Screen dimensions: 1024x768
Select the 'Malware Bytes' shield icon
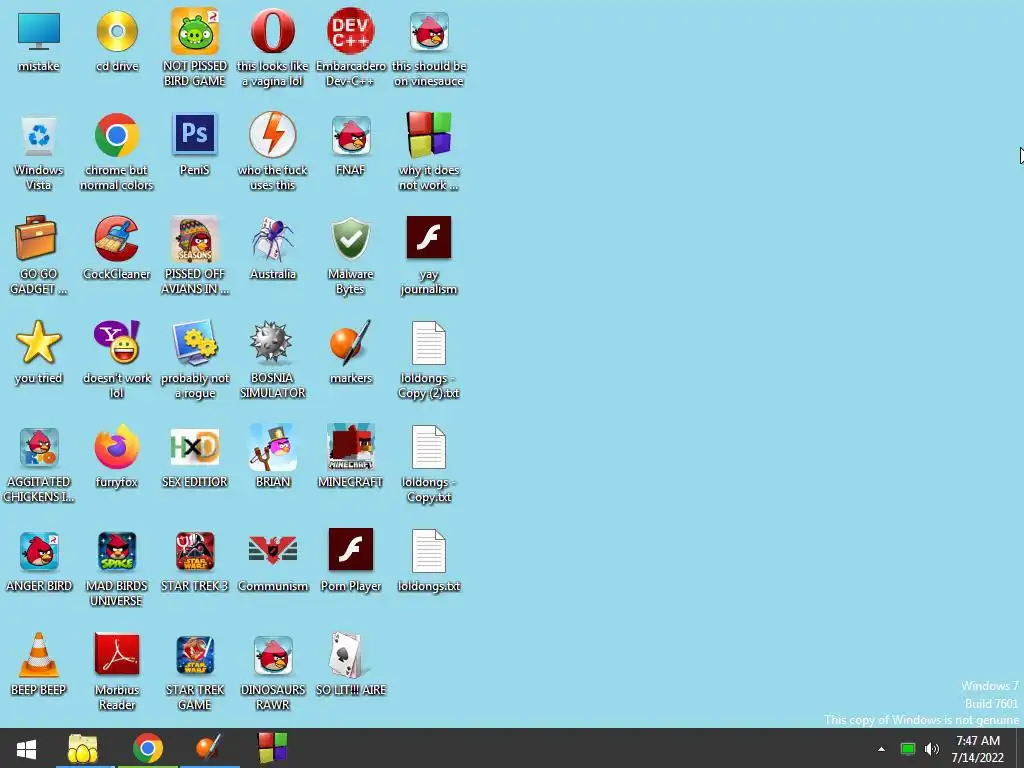pyautogui.click(x=351, y=238)
